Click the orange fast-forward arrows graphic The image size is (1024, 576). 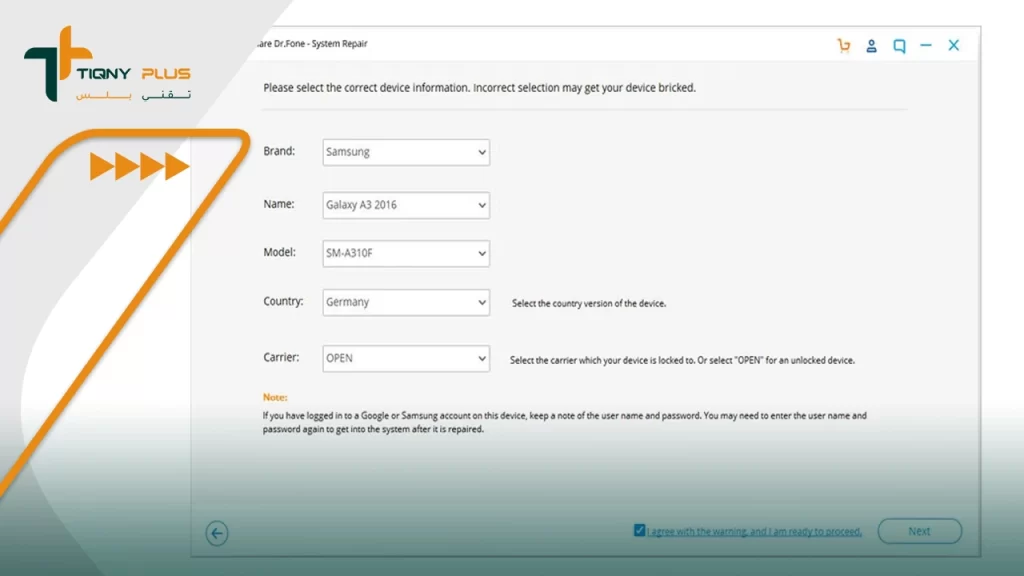(139, 166)
